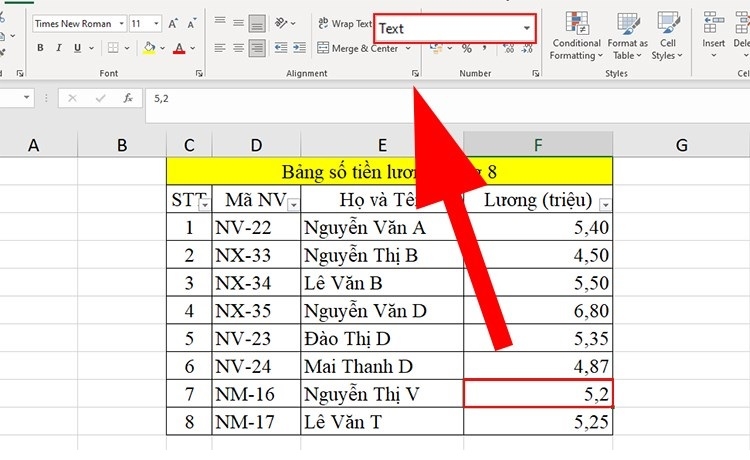
Task: Toggle the Align Right button
Action: click(x=257, y=48)
